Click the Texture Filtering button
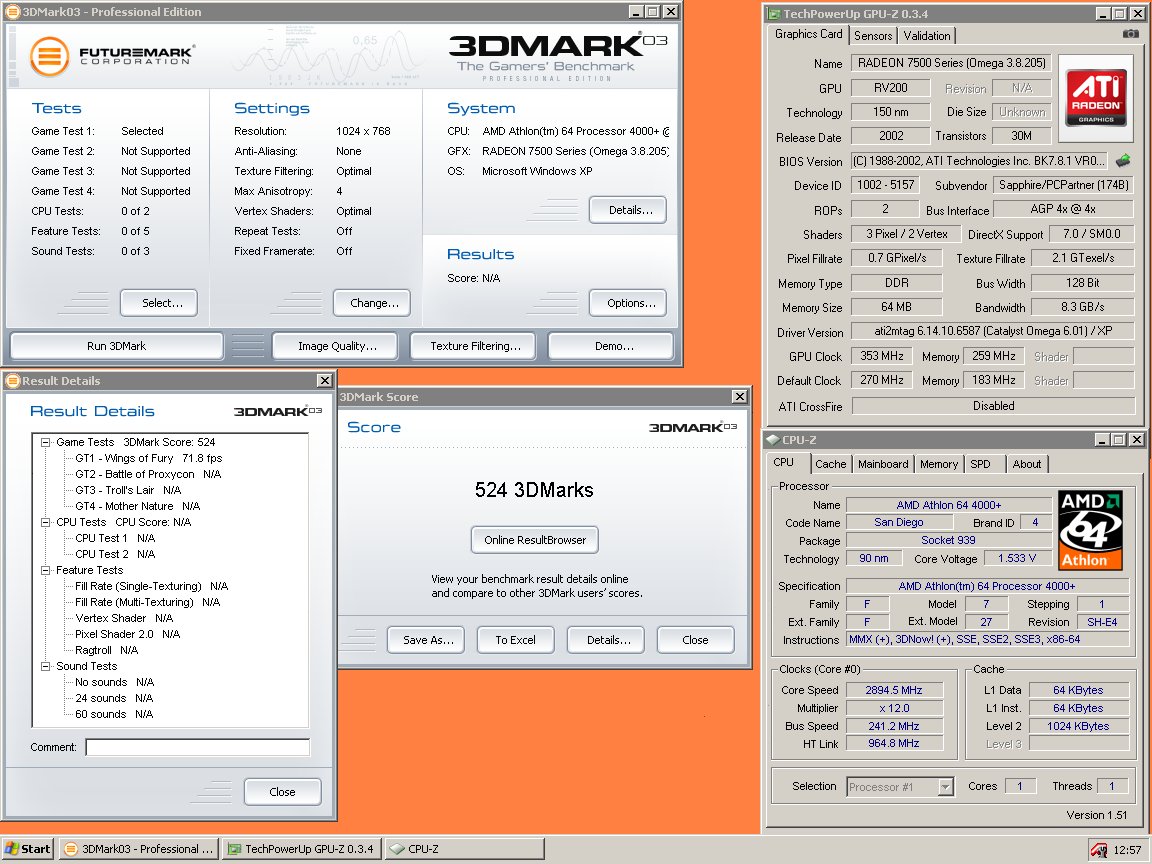The image size is (1152, 864). click(x=475, y=346)
